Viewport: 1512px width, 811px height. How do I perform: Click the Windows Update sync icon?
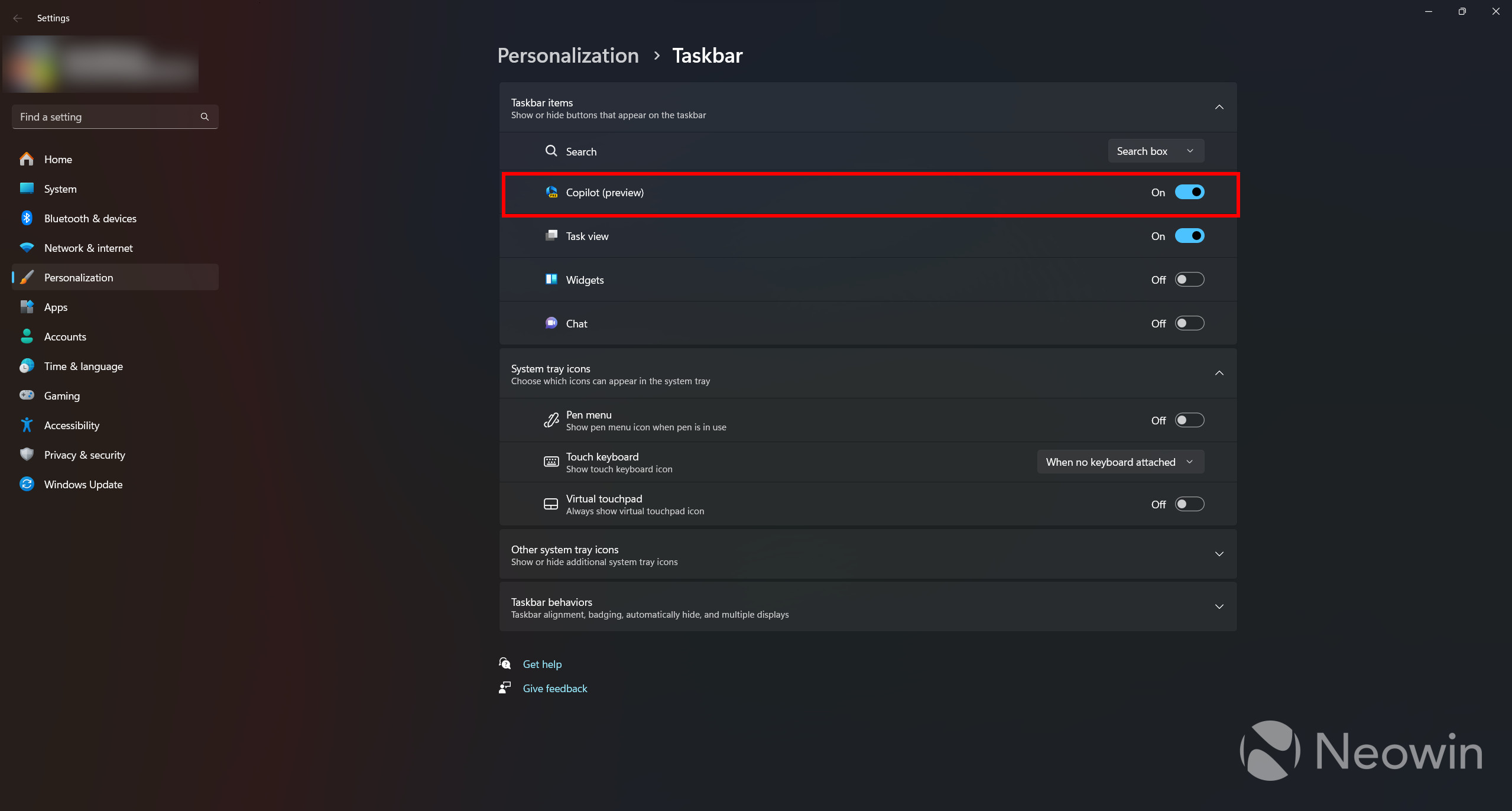[27, 484]
